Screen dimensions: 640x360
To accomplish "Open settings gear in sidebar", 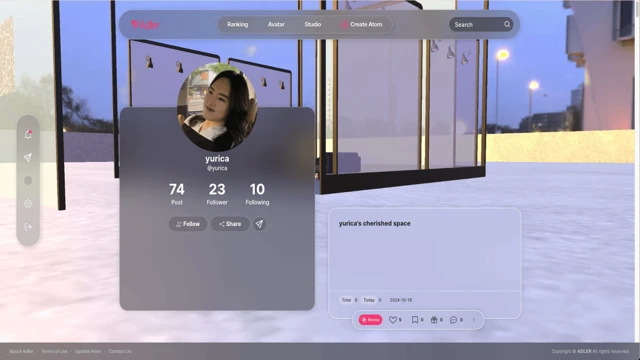I will pos(28,203).
